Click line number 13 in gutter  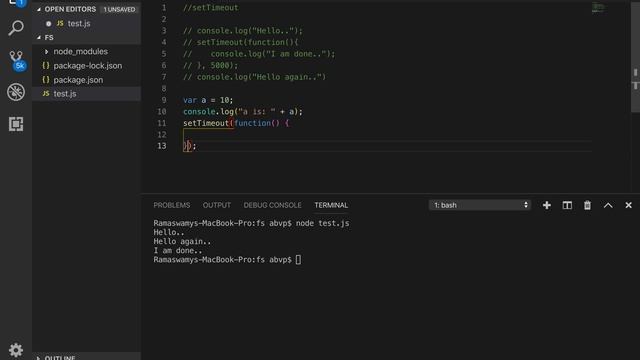click(162, 146)
